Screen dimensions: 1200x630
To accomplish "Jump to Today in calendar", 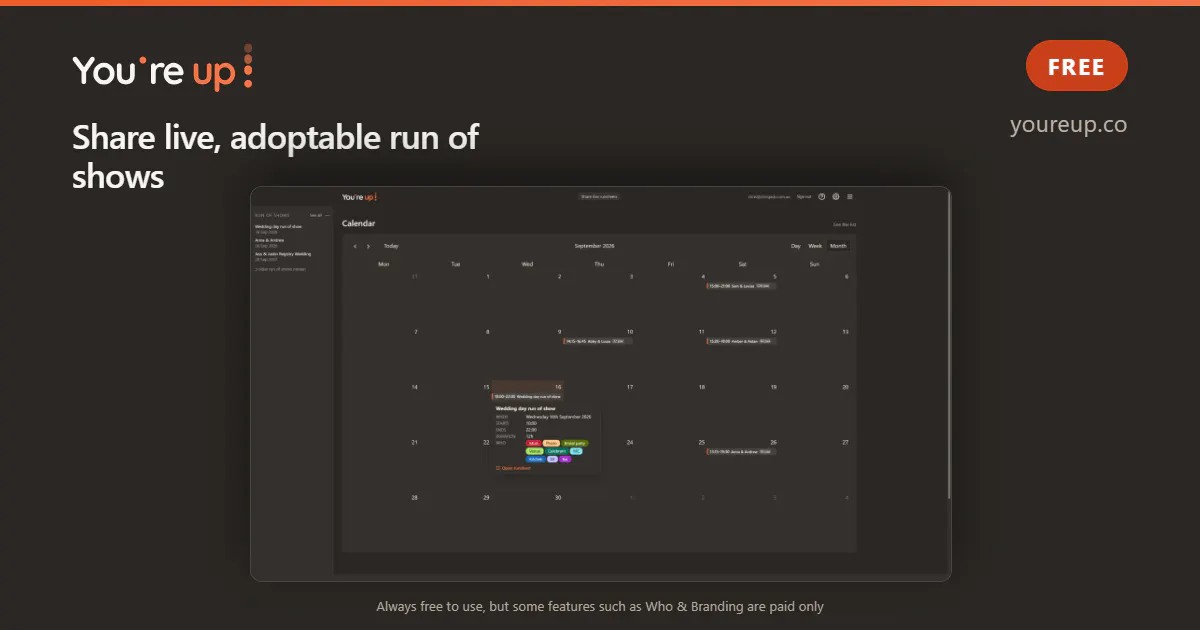I will pos(391,246).
